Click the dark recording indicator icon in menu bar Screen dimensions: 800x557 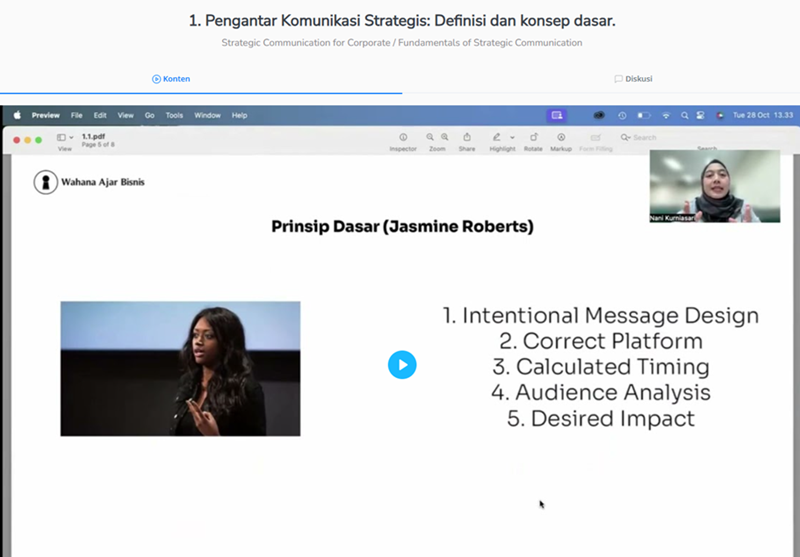[x=599, y=115]
